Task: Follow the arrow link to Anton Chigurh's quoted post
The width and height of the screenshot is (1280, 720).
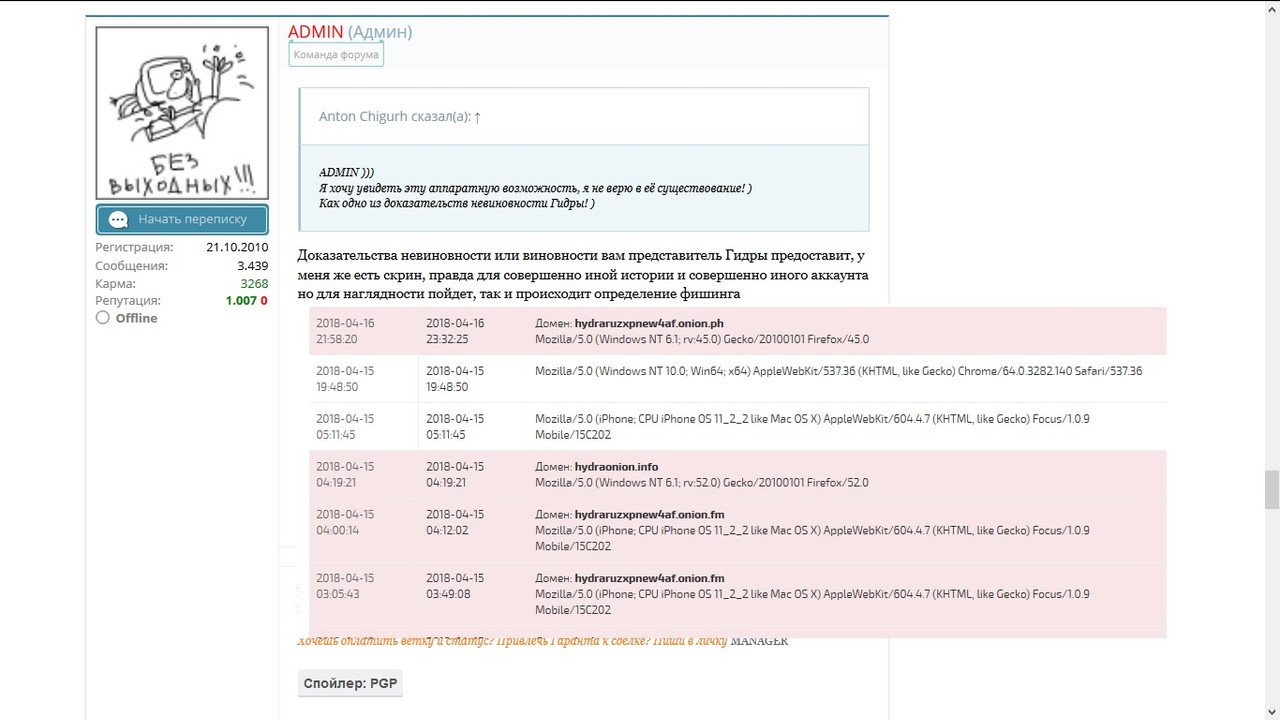Action: pyautogui.click(x=477, y=117)
